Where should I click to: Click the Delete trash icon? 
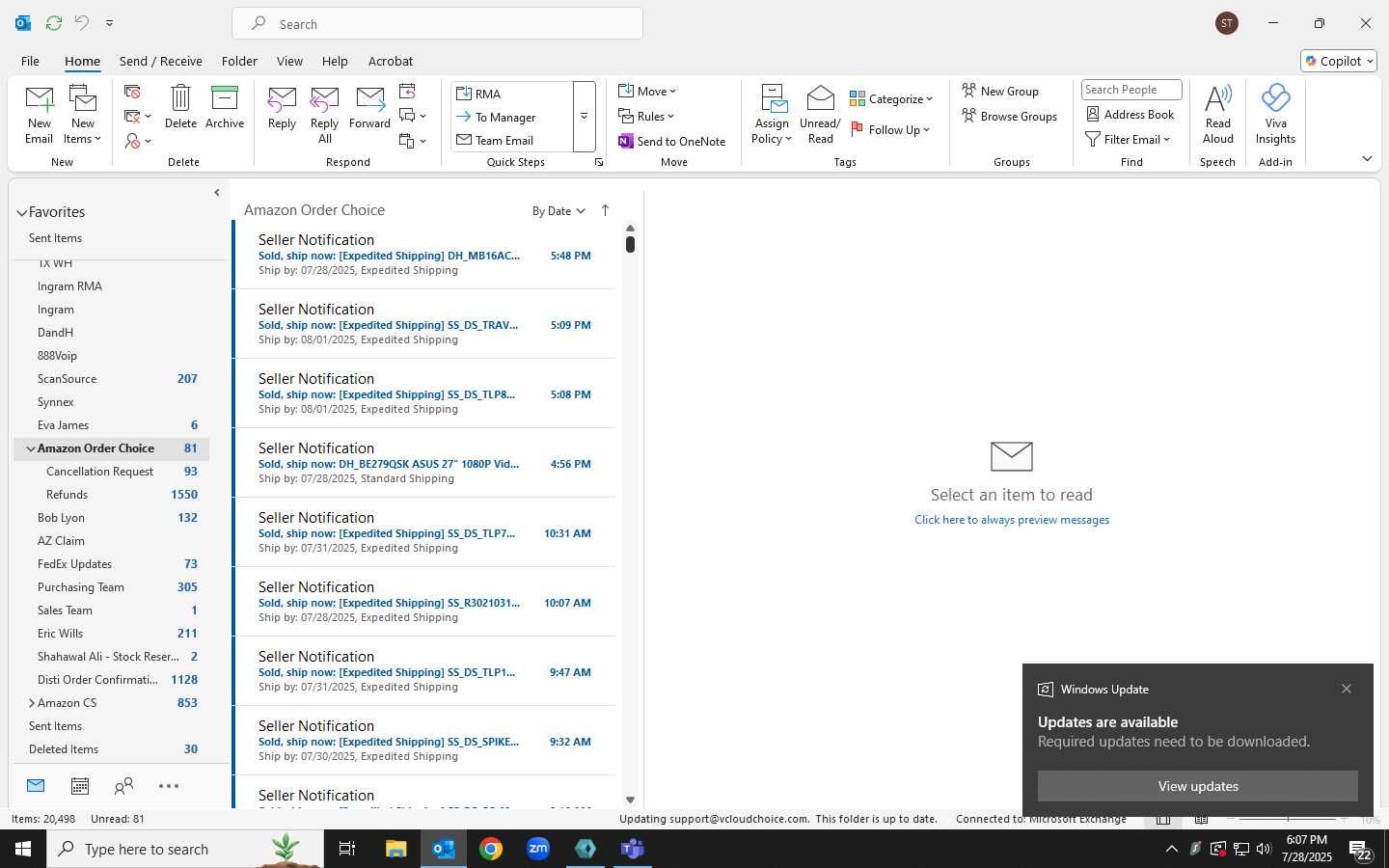point(180,106)
